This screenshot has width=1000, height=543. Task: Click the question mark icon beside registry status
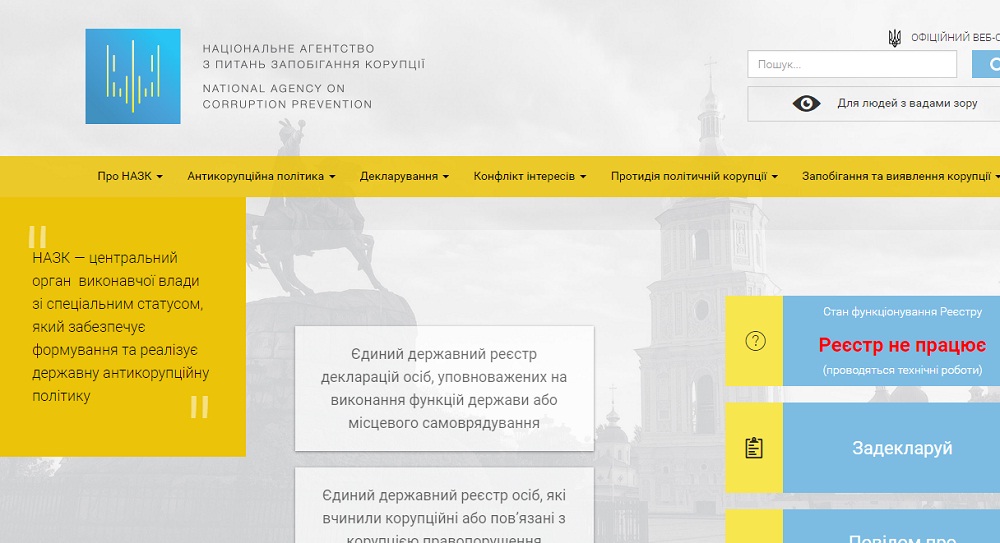point(755,341)
